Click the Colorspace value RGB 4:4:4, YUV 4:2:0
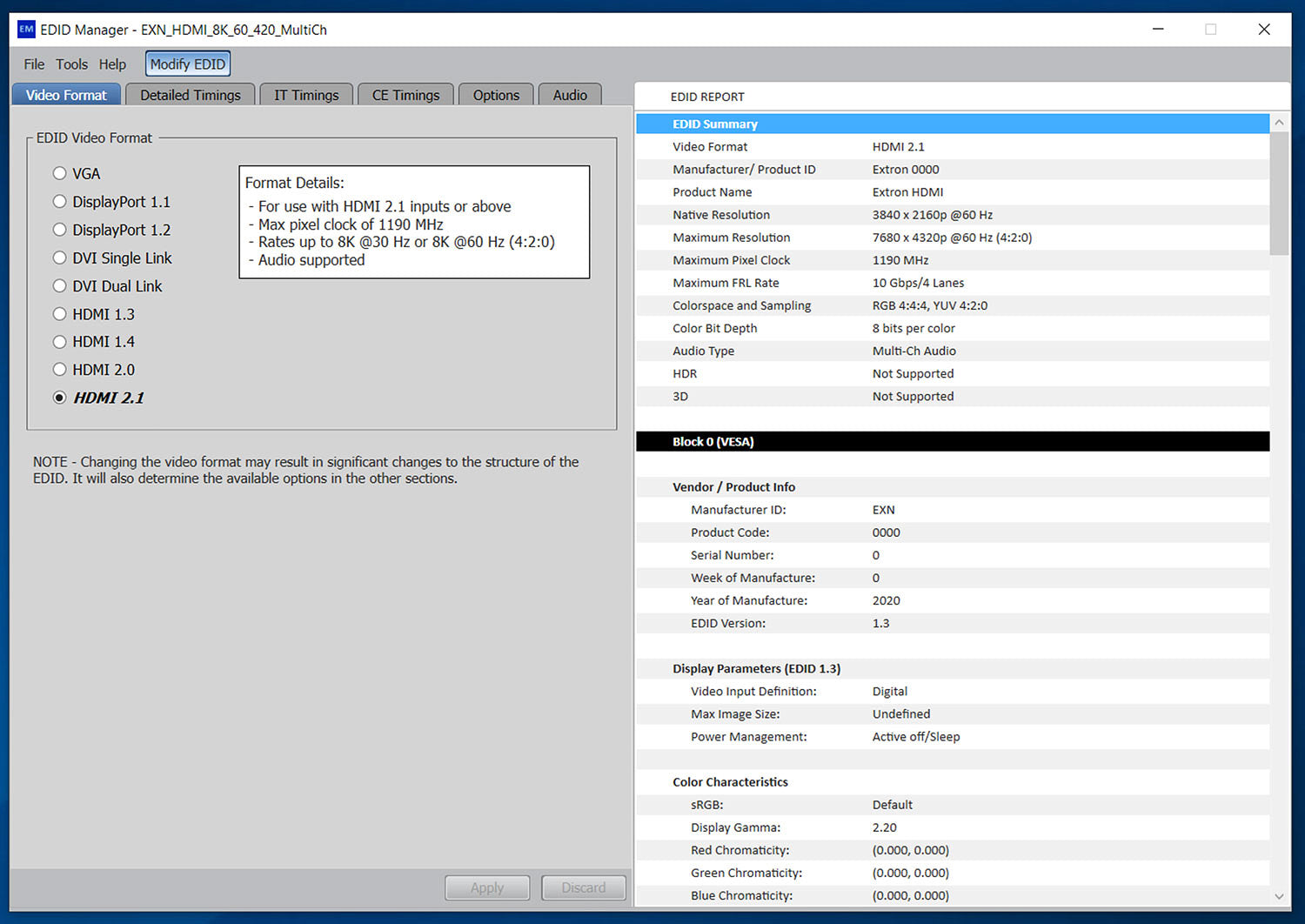This screenshot has width=1305, height=924. pyautogui.click(x=930, y=305)
